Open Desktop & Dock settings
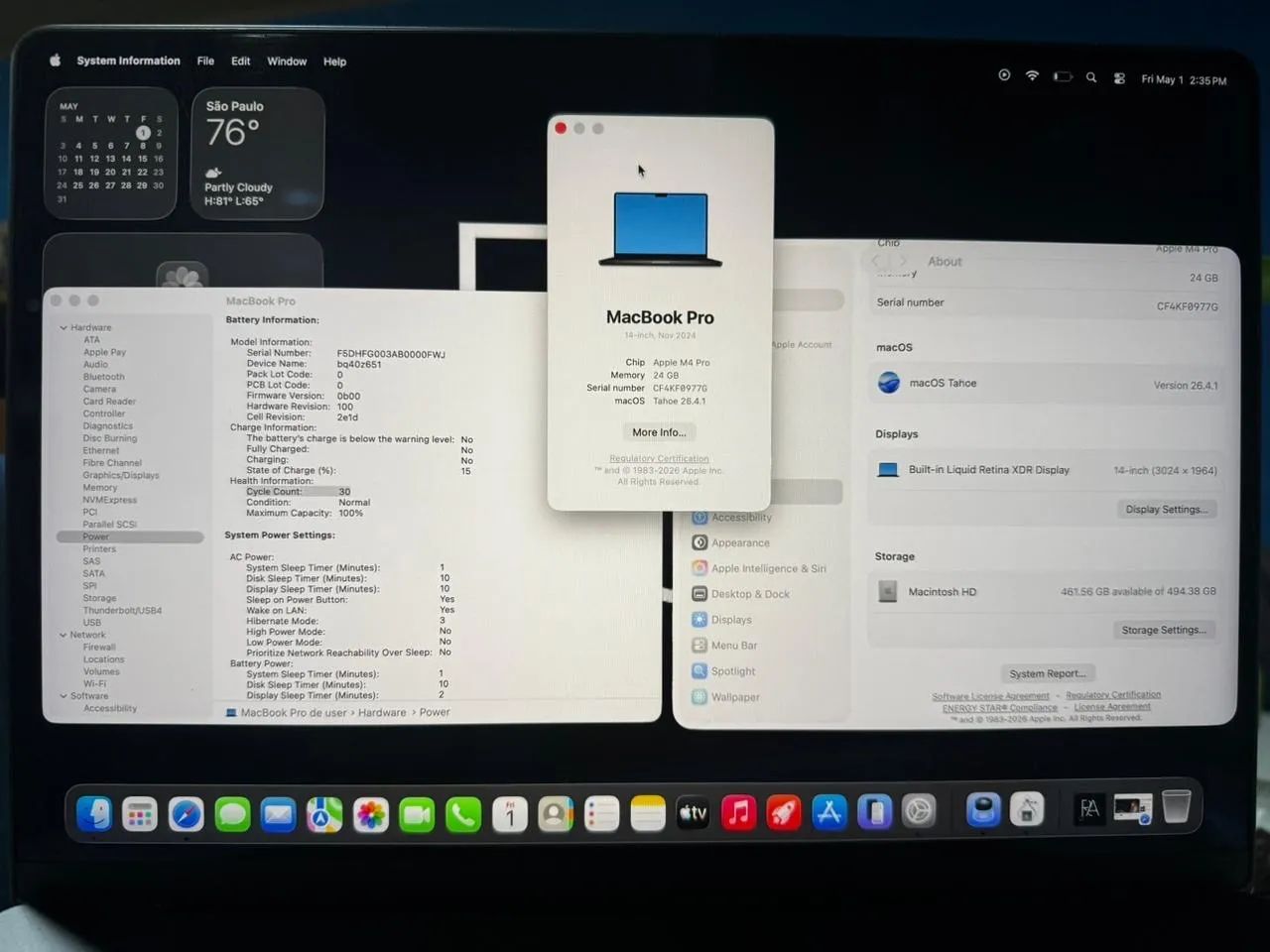Screen dimensions: 1270x952 tap(740, 594)
